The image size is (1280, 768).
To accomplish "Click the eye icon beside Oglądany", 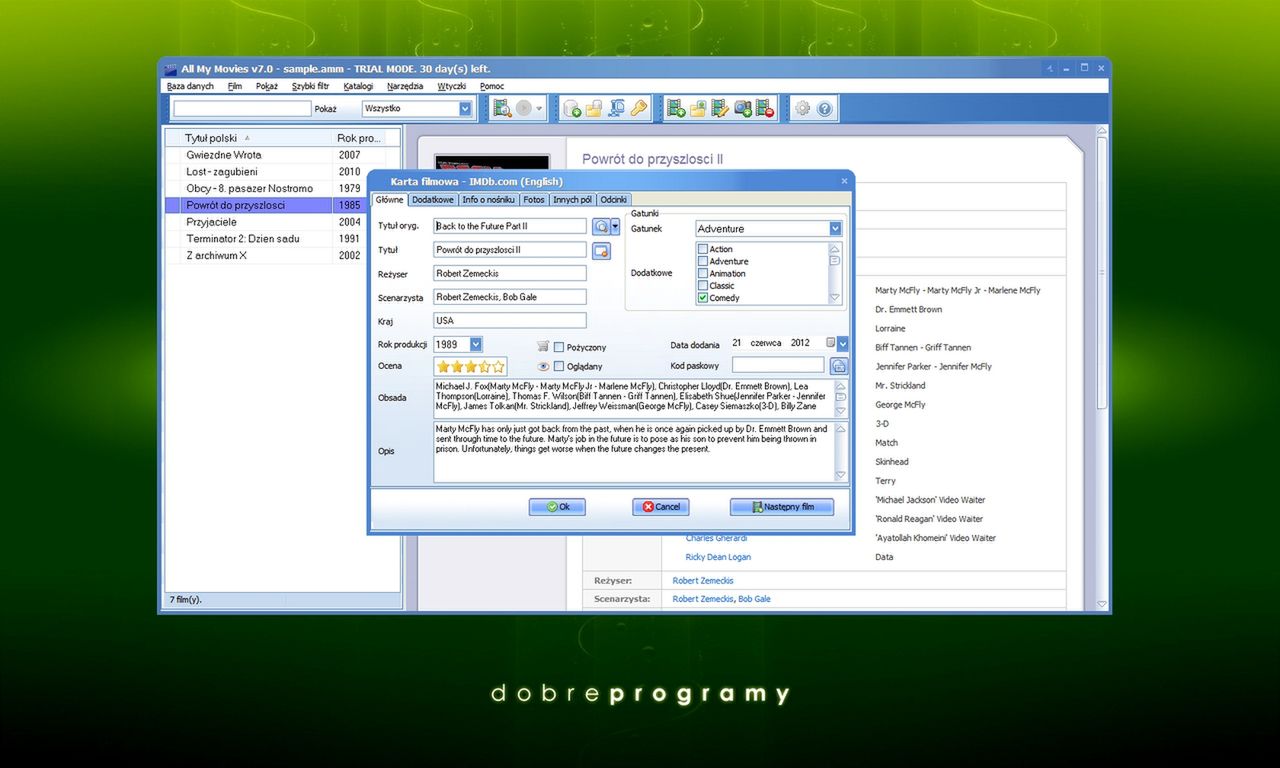I will point(543,366).
